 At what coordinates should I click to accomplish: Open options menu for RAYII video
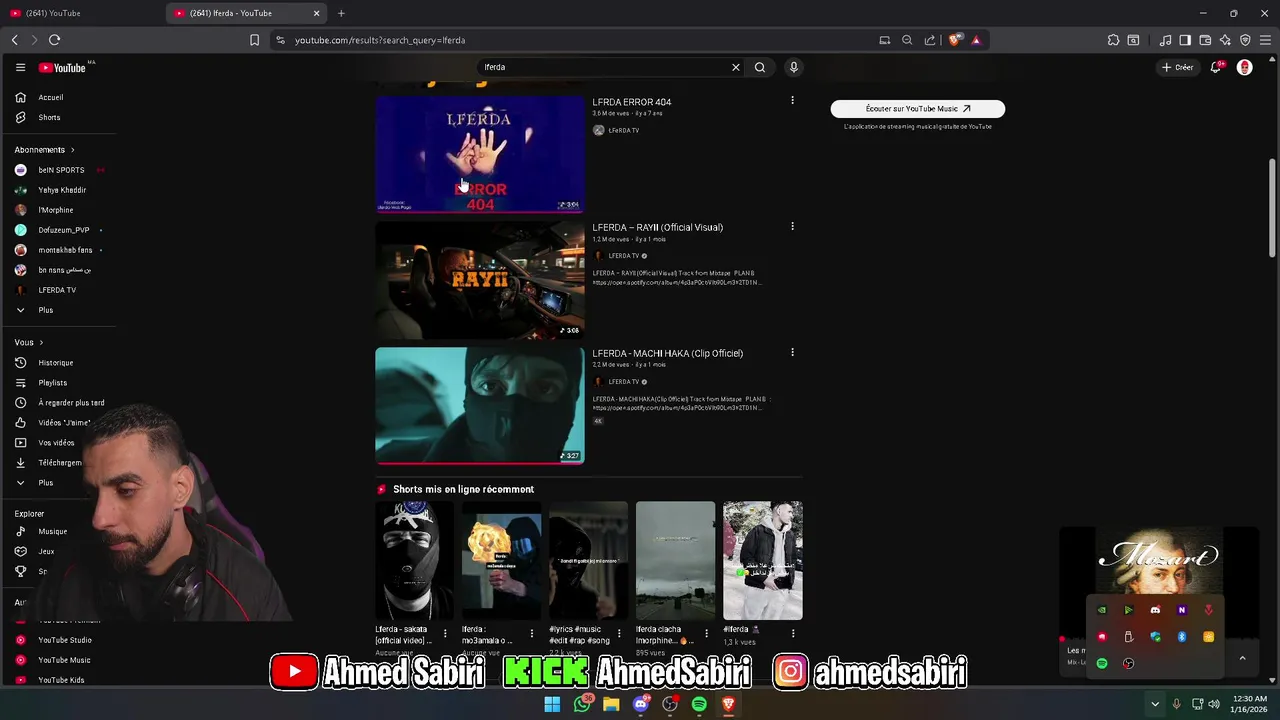pos(792,226)
